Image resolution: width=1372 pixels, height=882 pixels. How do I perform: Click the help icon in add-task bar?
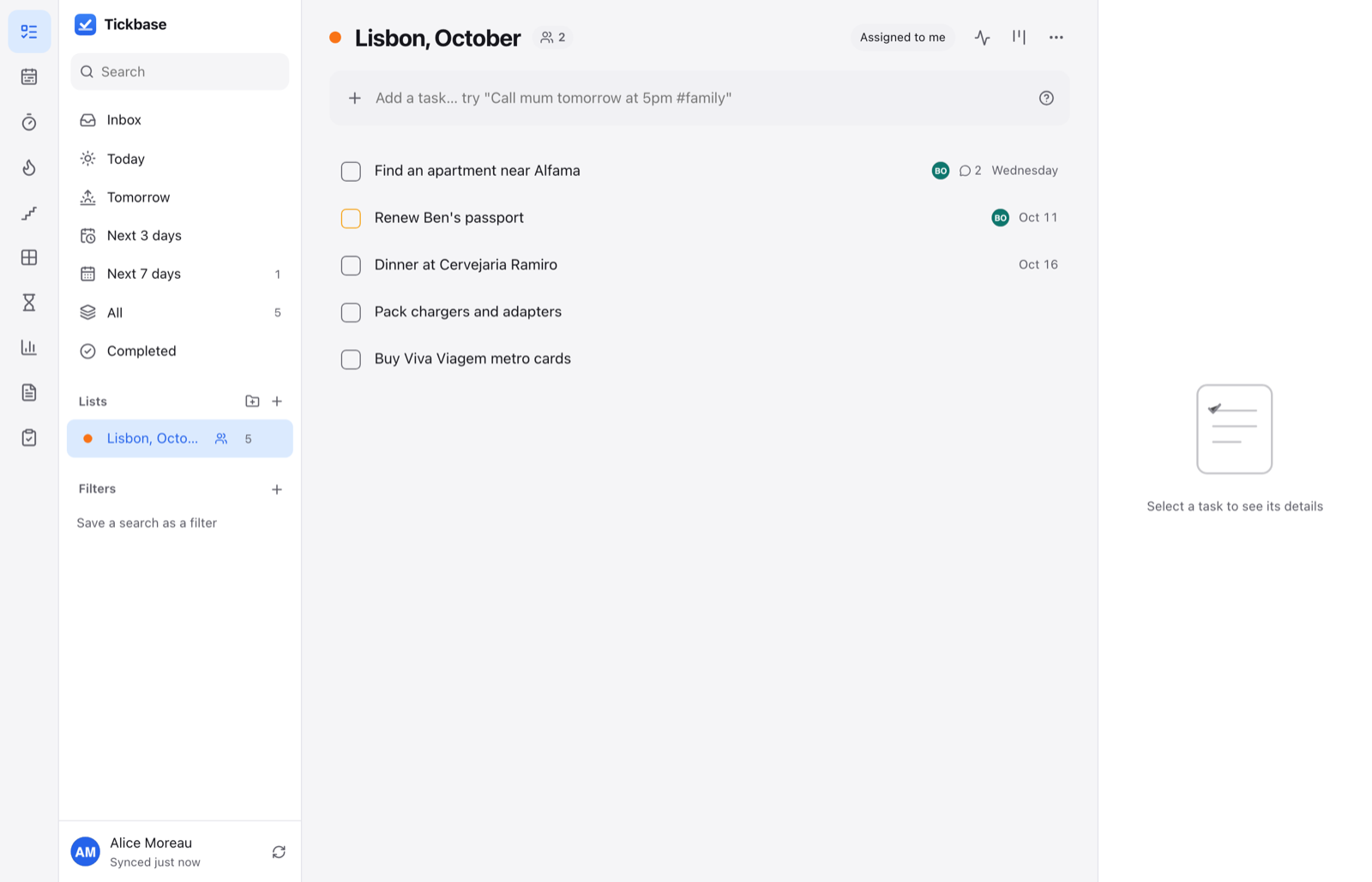point(1046,98)
